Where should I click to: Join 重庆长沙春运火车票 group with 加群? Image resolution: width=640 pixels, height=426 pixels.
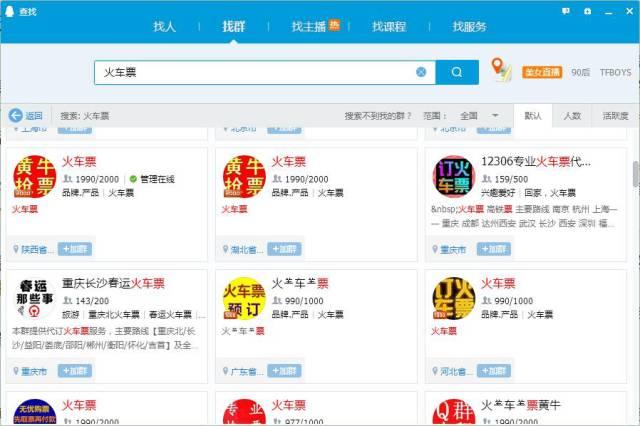[75, 371]
